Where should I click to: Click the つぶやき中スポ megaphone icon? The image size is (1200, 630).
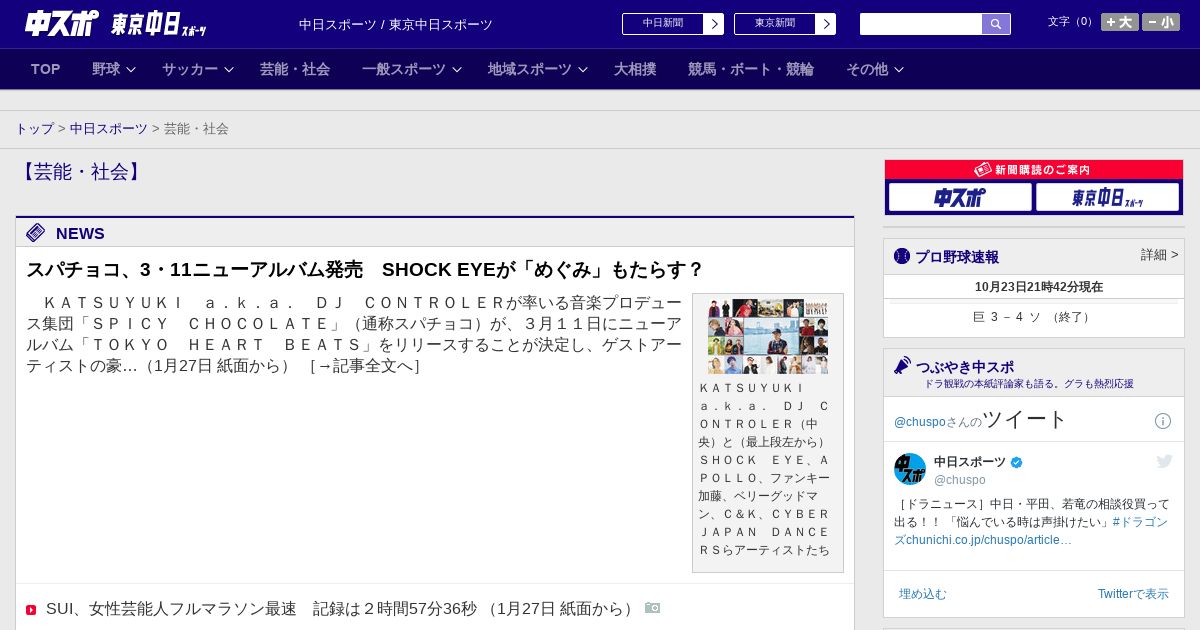pos(902,366)
